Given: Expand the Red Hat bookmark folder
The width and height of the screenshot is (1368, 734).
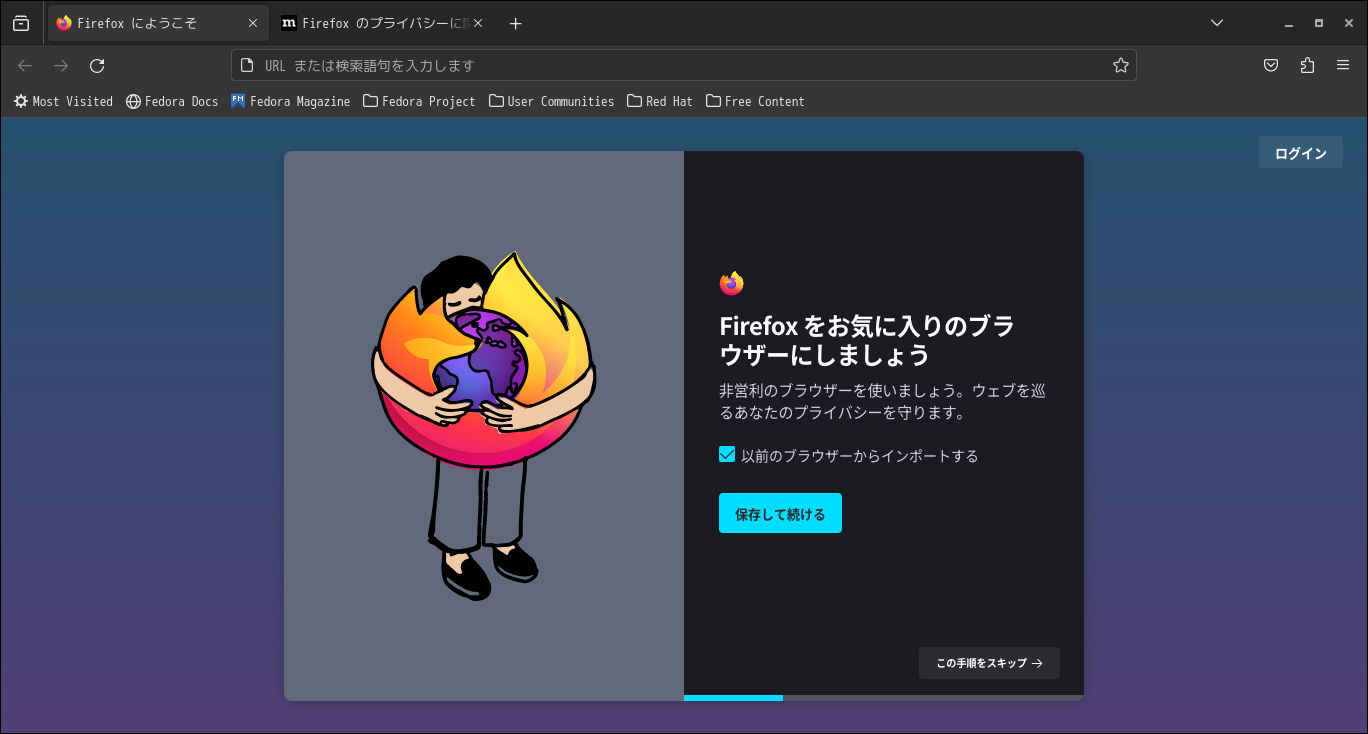Looking at the screenshot, I should coord(660,101).
